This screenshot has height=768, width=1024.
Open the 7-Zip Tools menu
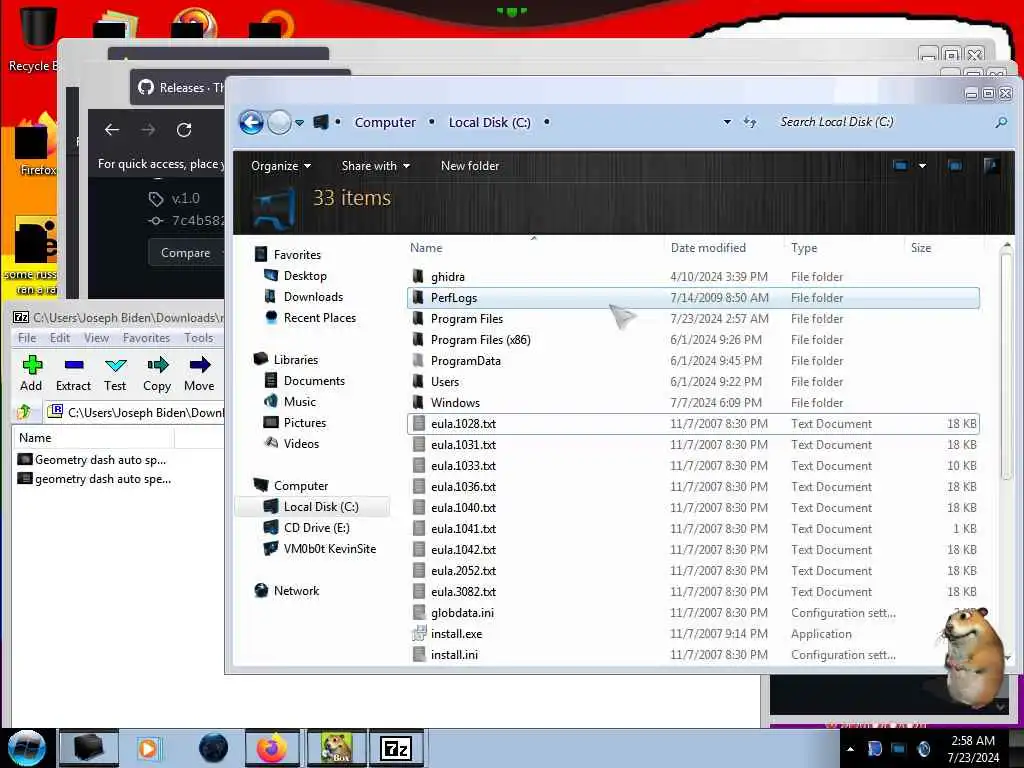tap(198, 338)
